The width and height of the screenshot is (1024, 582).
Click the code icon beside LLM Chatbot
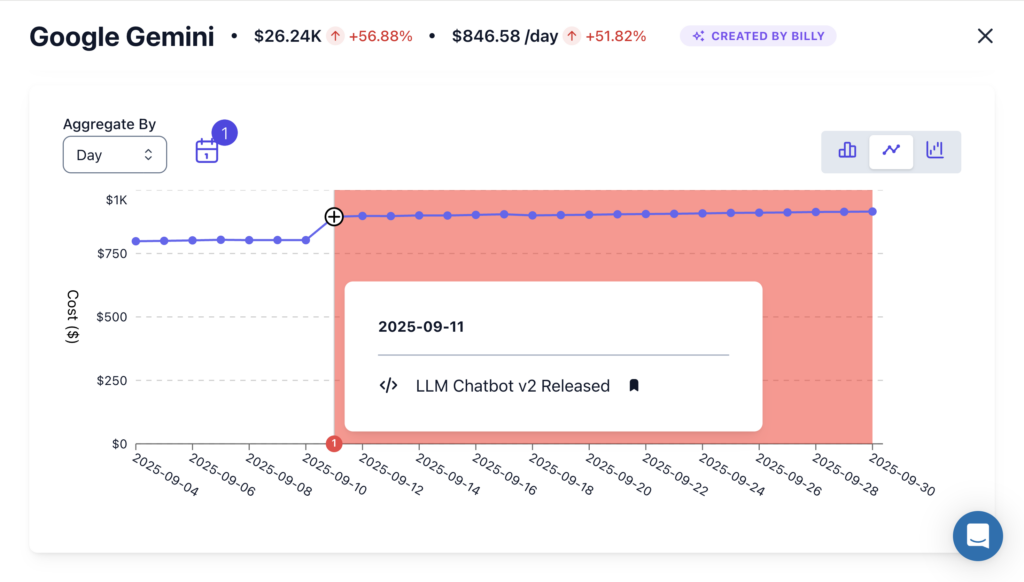pos(389,386)
